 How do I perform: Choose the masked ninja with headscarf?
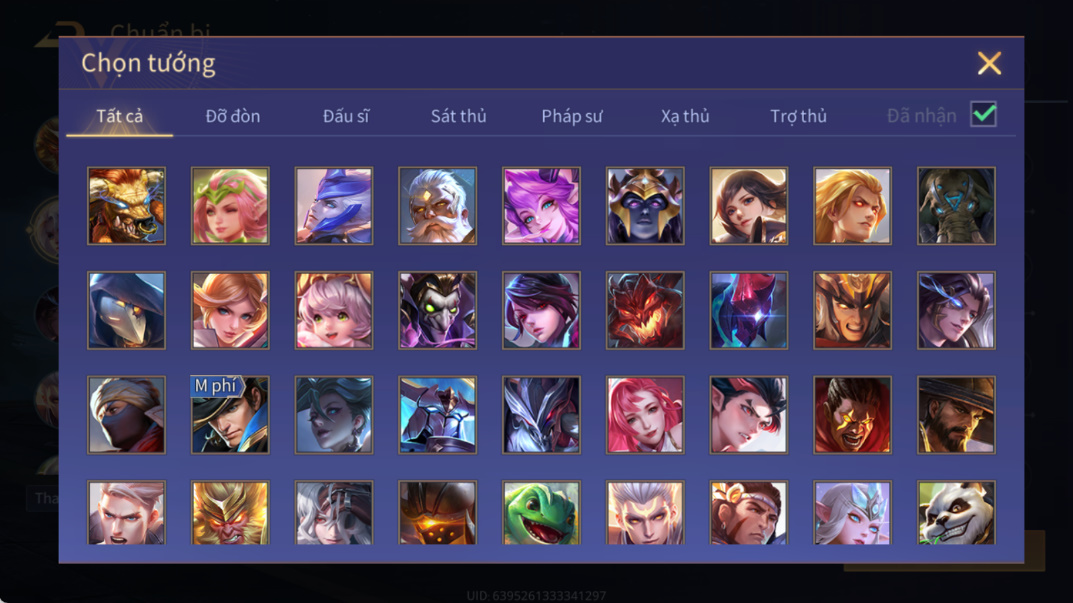(x=127, y=415)
